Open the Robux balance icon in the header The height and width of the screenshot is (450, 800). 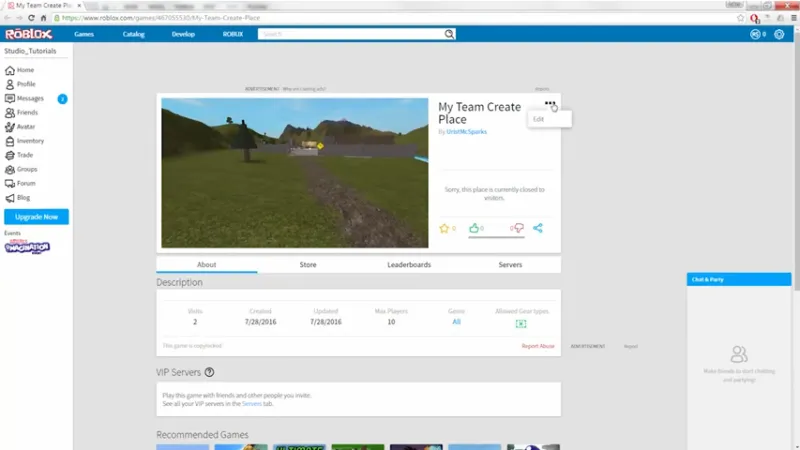click(756, 34)
